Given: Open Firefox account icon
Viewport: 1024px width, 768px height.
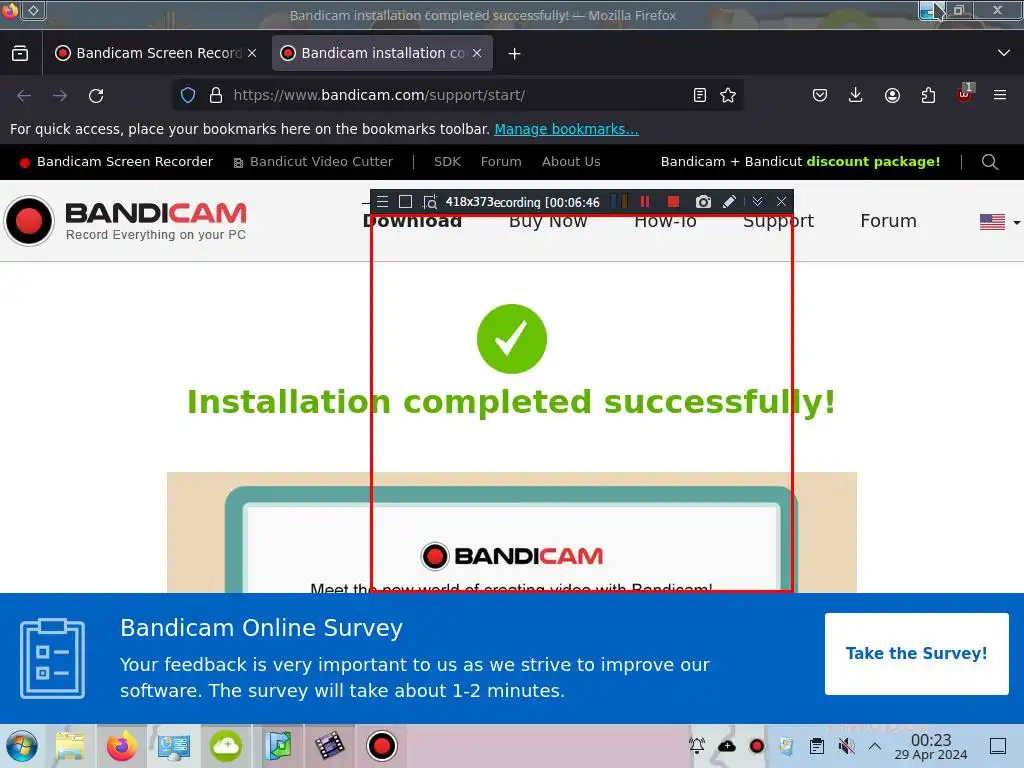Looking at the screenshot, I should (892, 95).
